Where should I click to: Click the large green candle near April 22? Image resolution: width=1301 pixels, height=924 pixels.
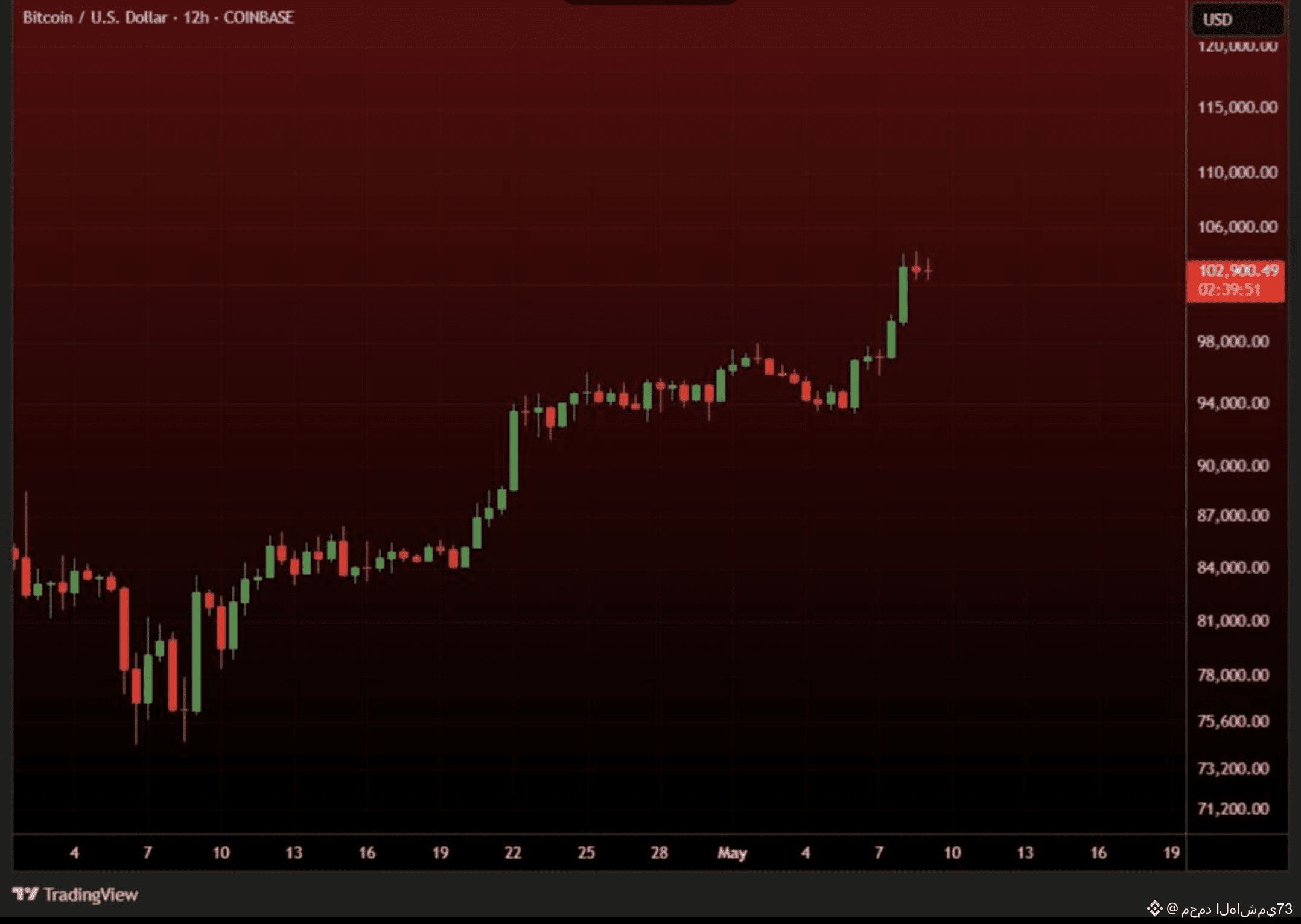(x=514, y=451)
